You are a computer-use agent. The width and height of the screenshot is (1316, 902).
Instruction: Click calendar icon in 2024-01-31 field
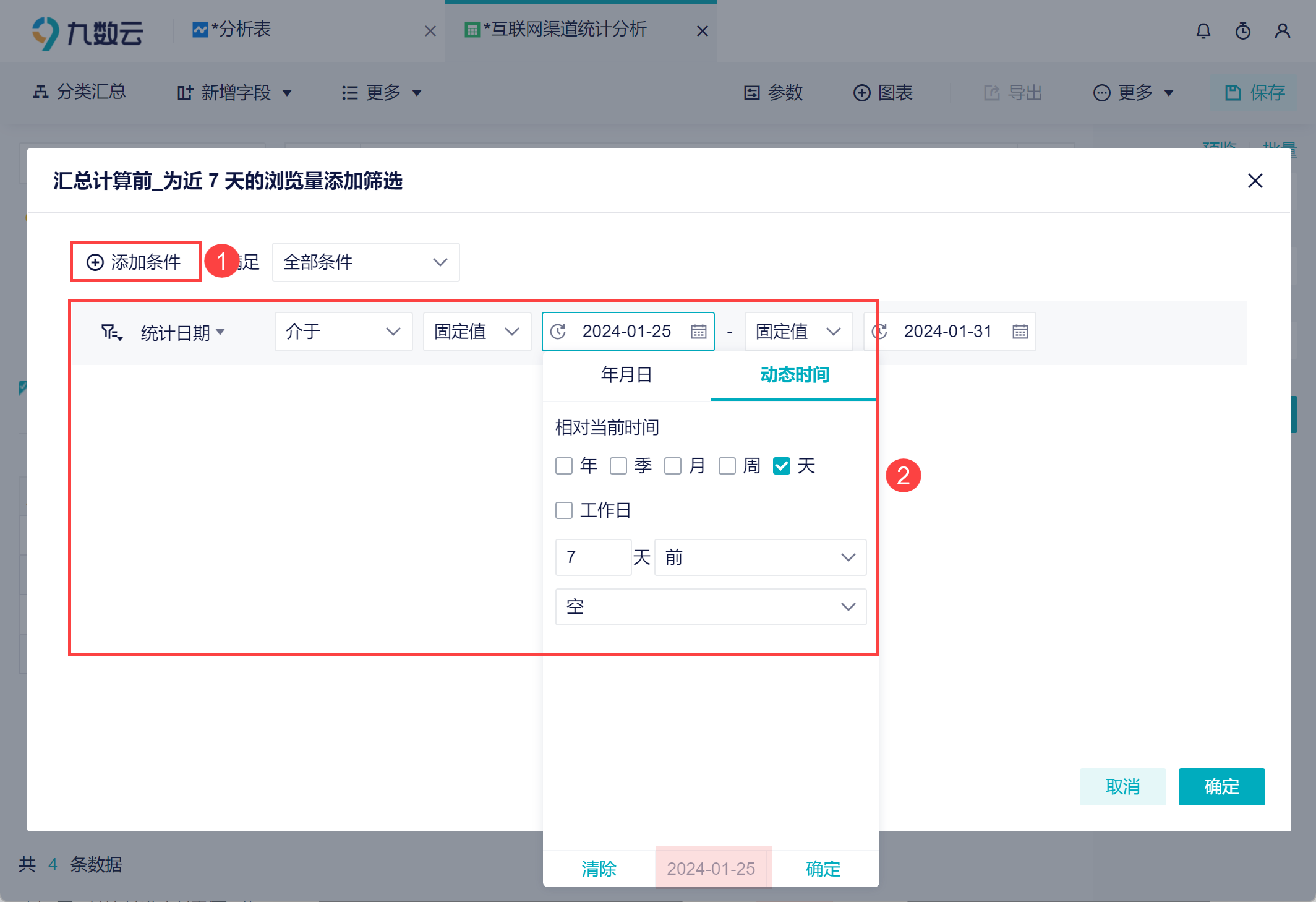1020,332
